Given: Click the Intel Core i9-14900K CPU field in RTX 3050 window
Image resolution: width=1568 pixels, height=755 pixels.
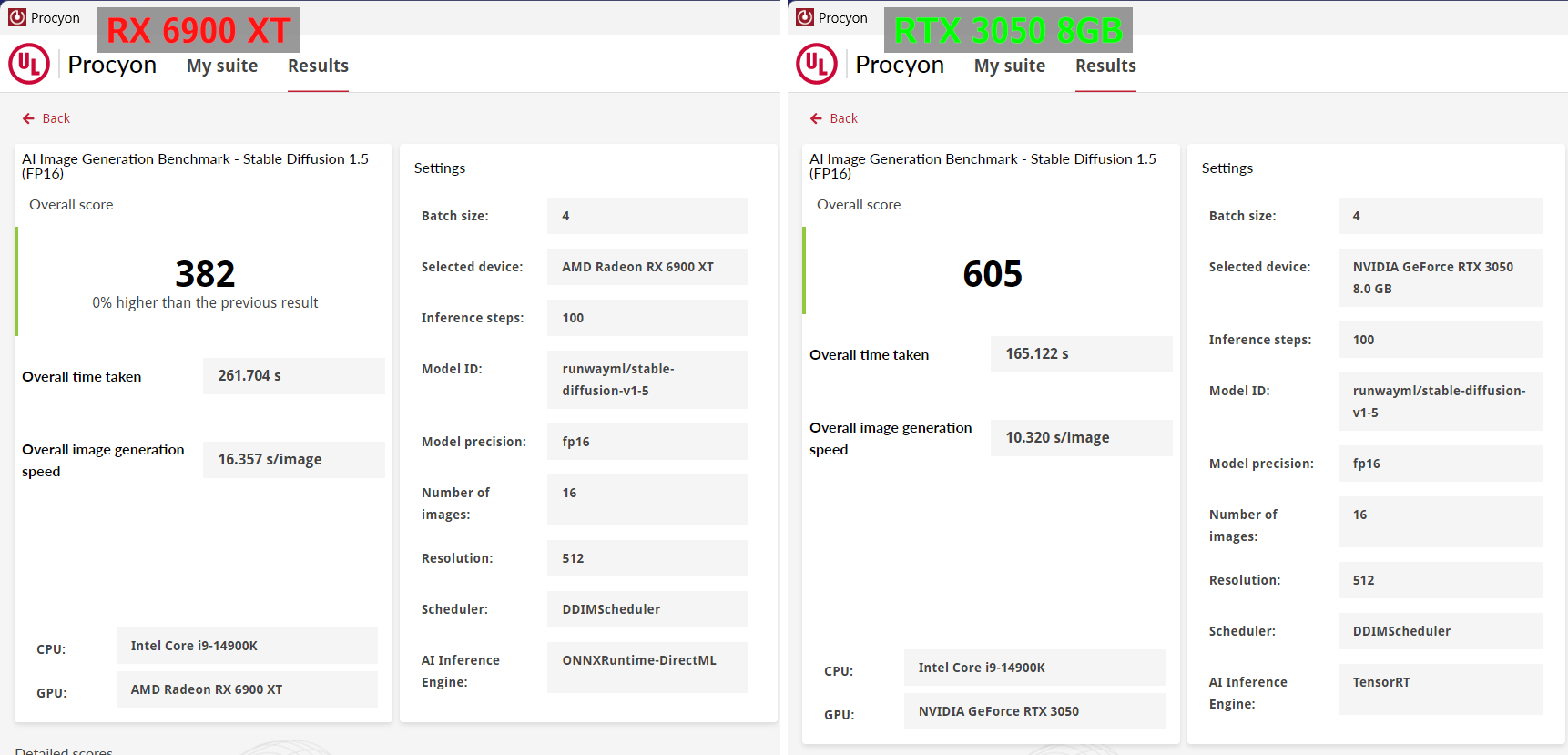Looking at the screenshot, I should tap(1034, 668).
